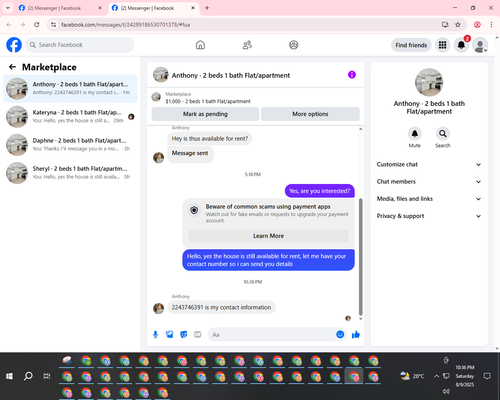Record a voice clip microphone icon

coord(155,334)
